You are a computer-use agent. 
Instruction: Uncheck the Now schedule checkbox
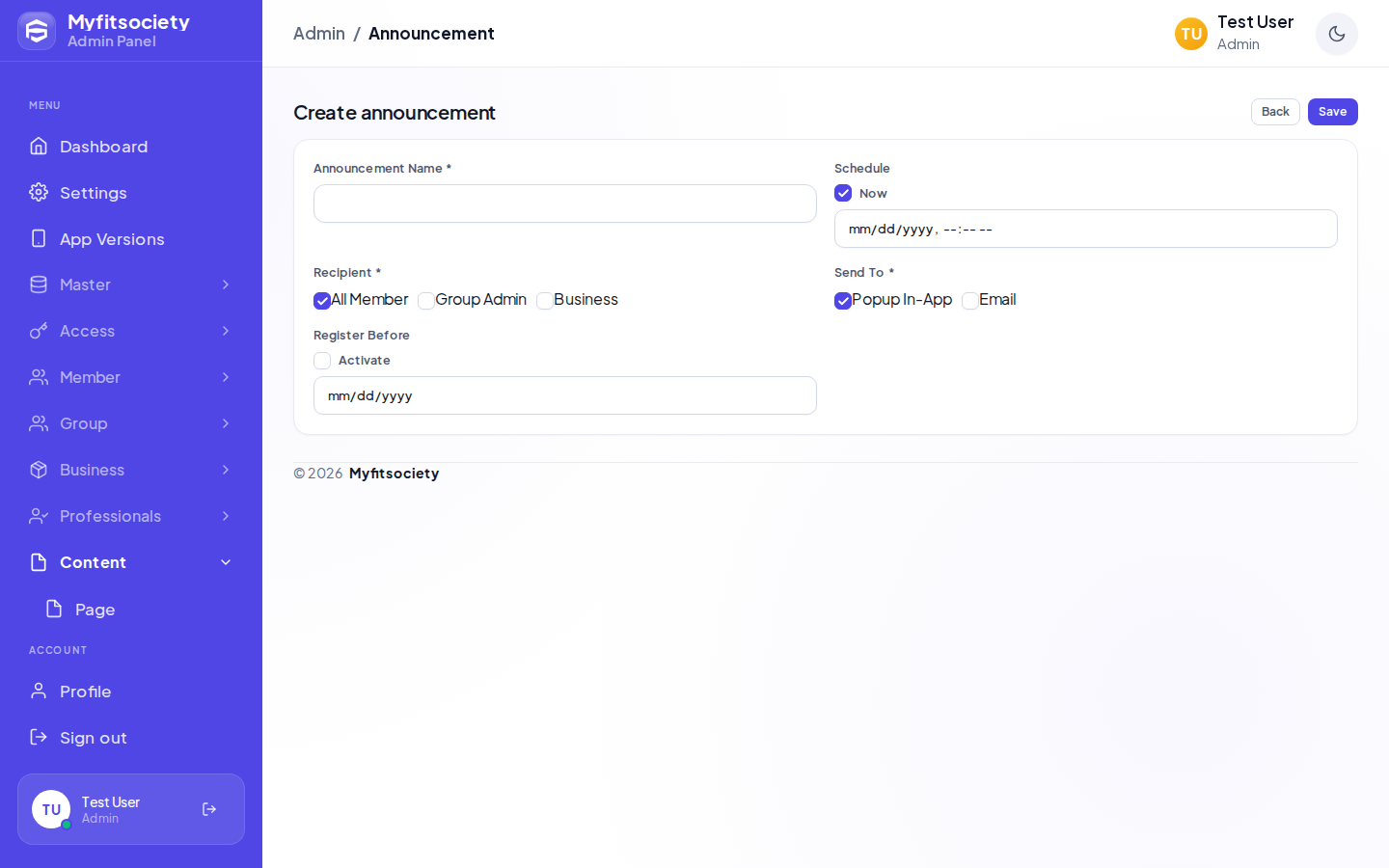click(843, 193)
